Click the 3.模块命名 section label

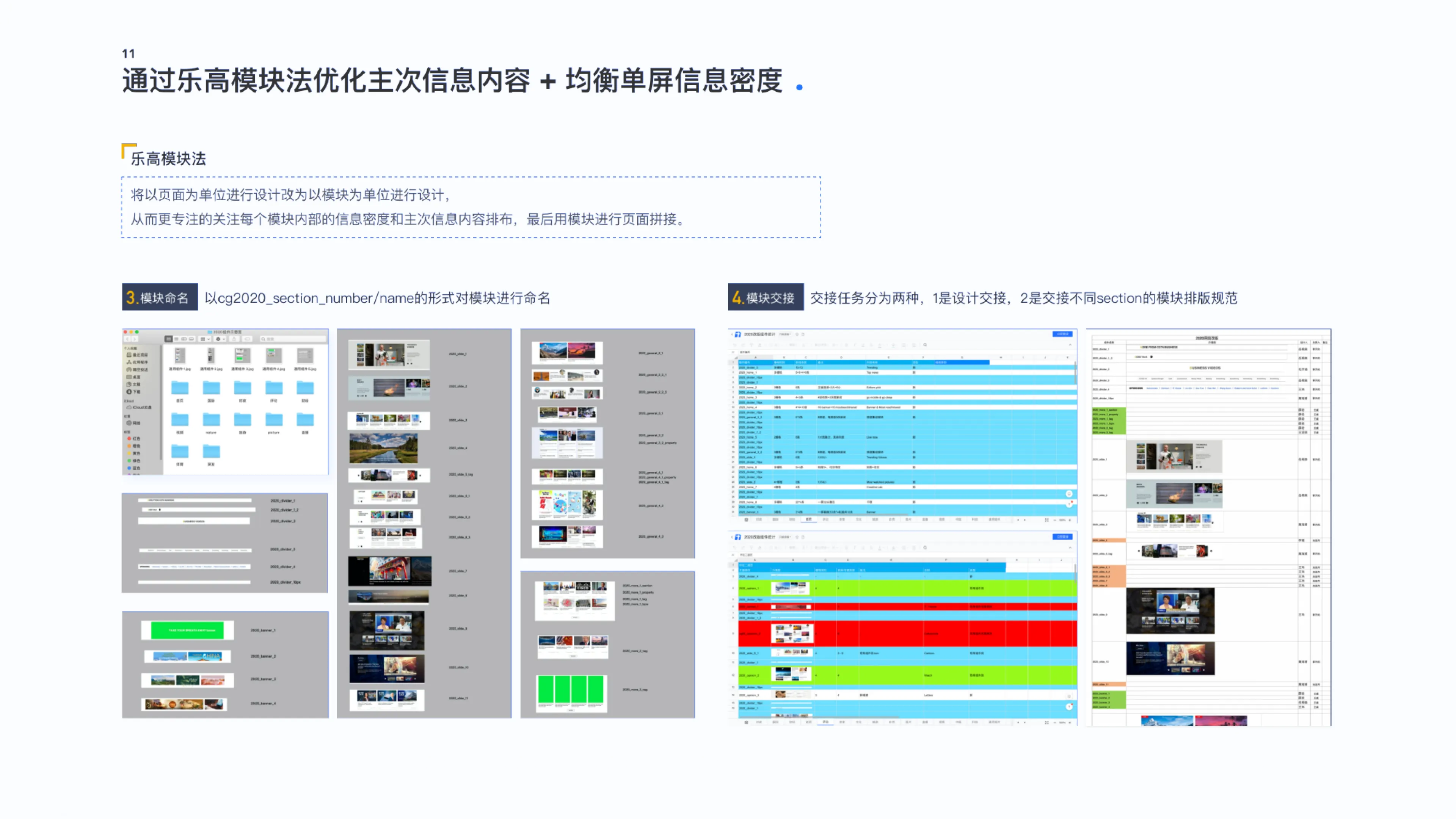(x=159, y=297)
